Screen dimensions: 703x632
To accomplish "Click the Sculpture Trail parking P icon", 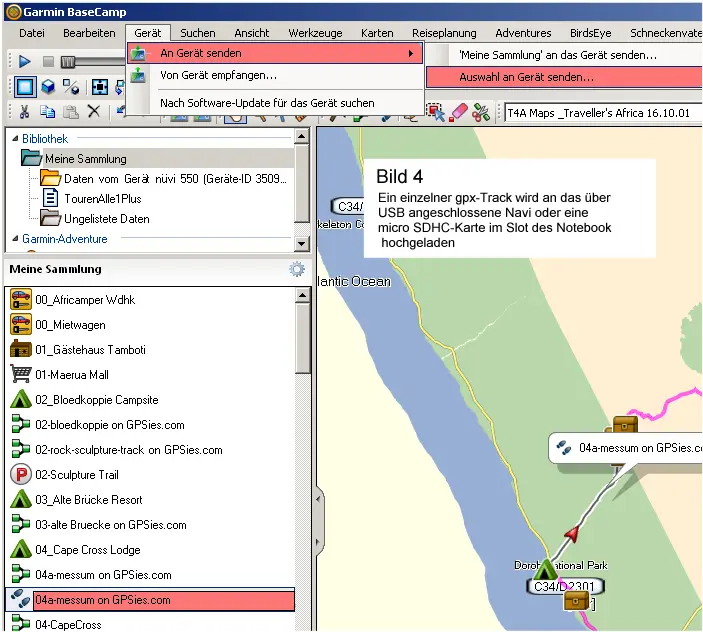I will [21, 475].
